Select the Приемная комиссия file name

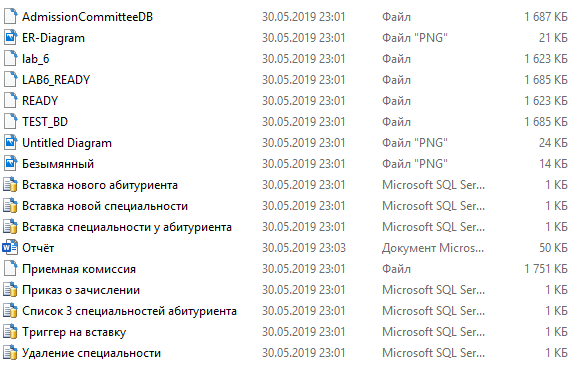(79, 269)
